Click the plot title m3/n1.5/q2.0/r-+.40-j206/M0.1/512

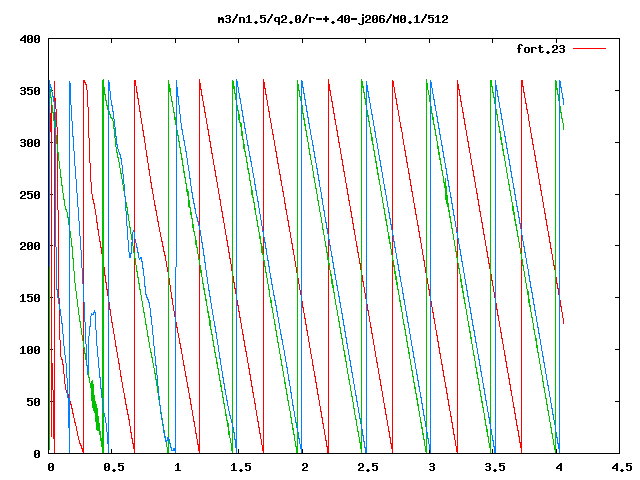[x=333, y=19]
